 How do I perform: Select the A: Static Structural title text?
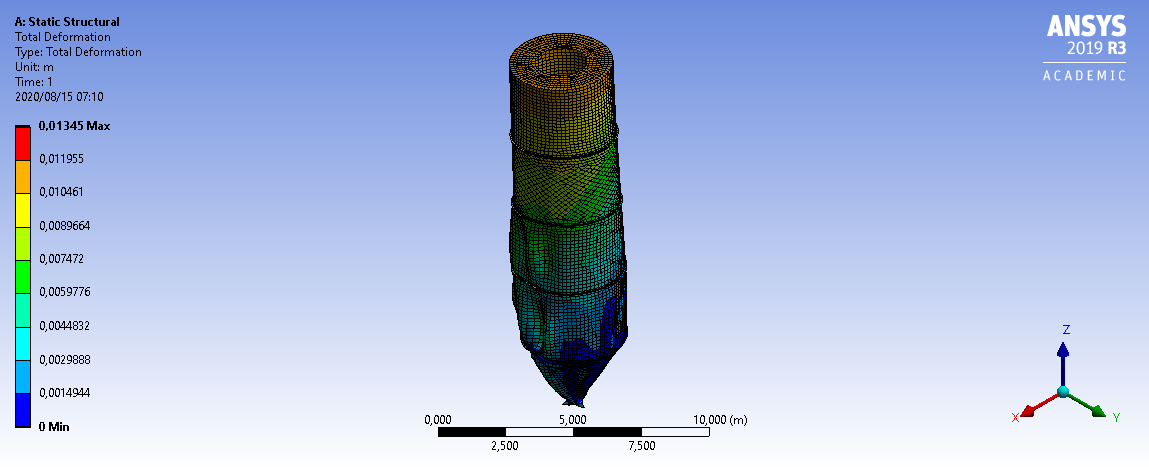(66, 21)
